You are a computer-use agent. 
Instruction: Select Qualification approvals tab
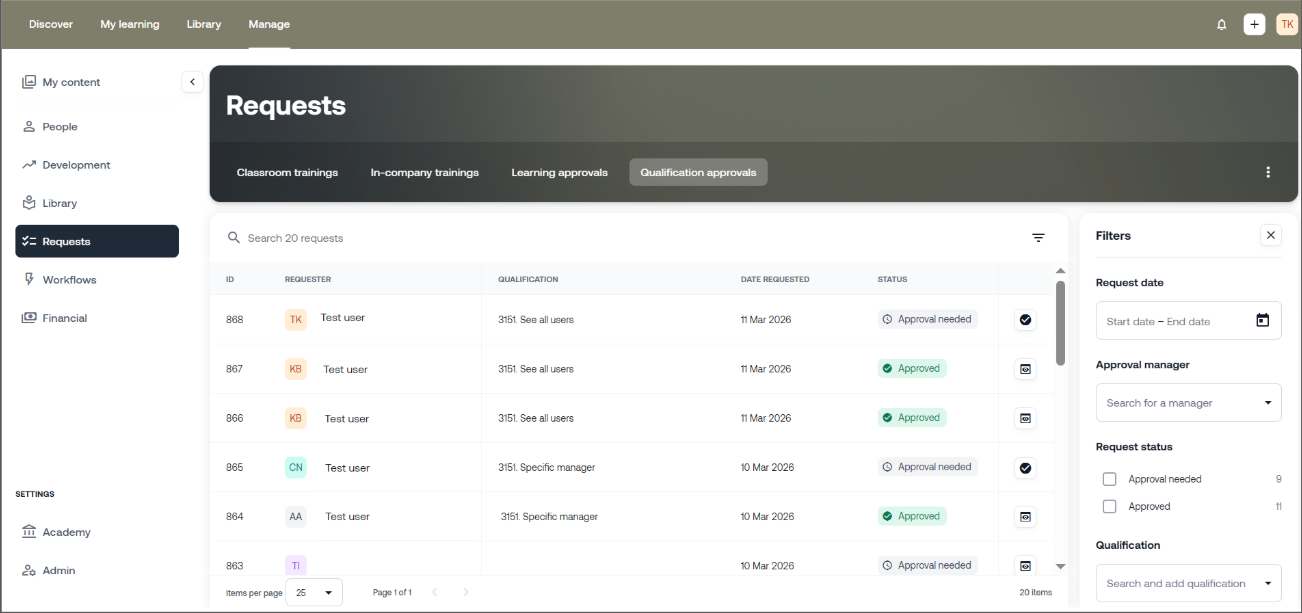(x=698, y=172)
